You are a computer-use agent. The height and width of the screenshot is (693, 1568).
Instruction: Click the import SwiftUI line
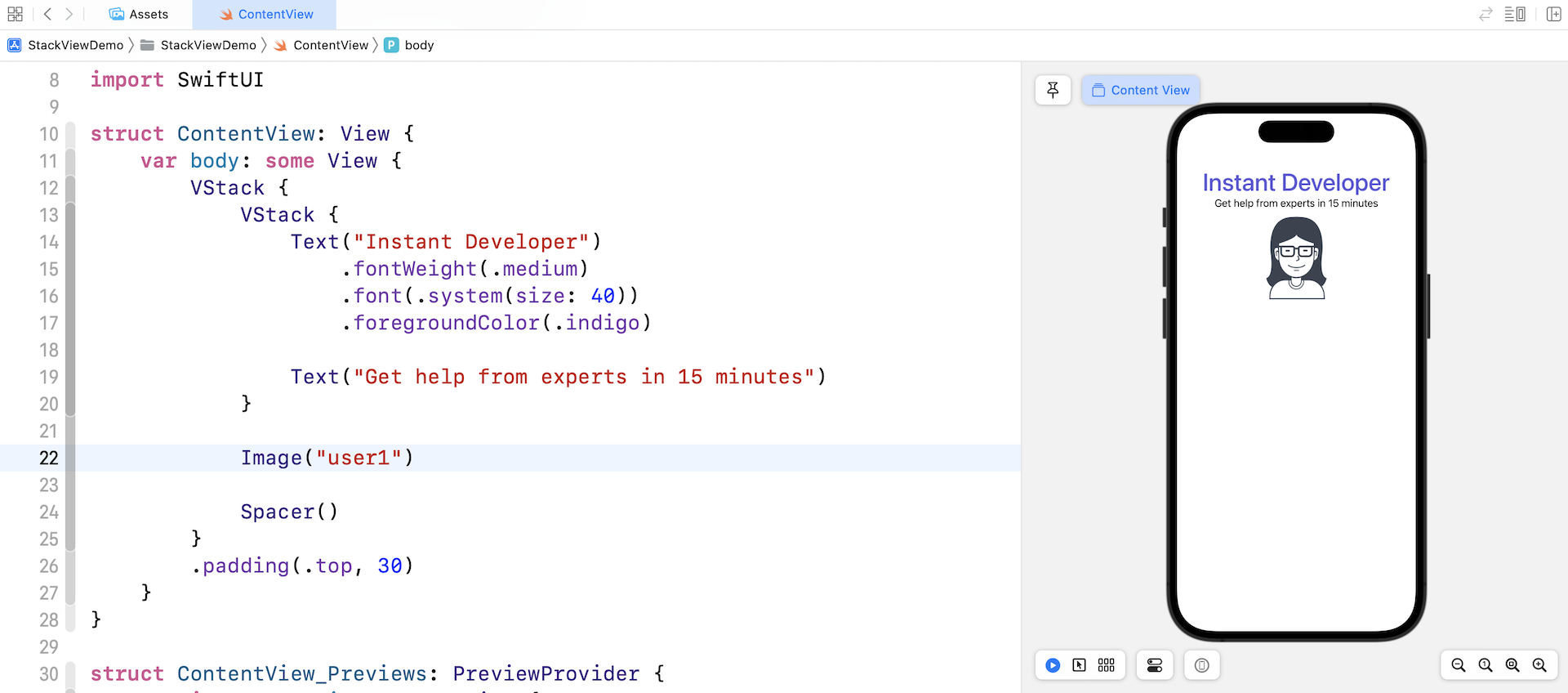click(x=177, y=80)
